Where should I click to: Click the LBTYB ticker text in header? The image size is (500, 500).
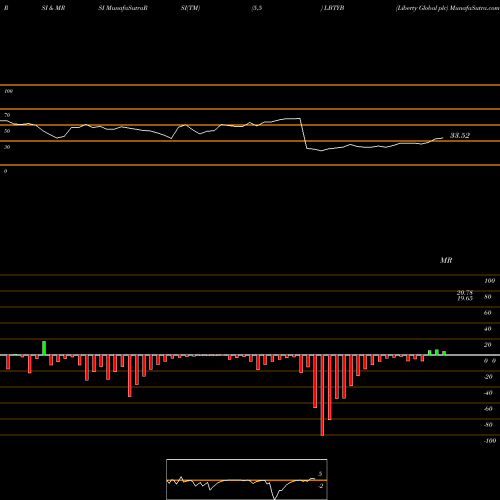click(334, 8)
